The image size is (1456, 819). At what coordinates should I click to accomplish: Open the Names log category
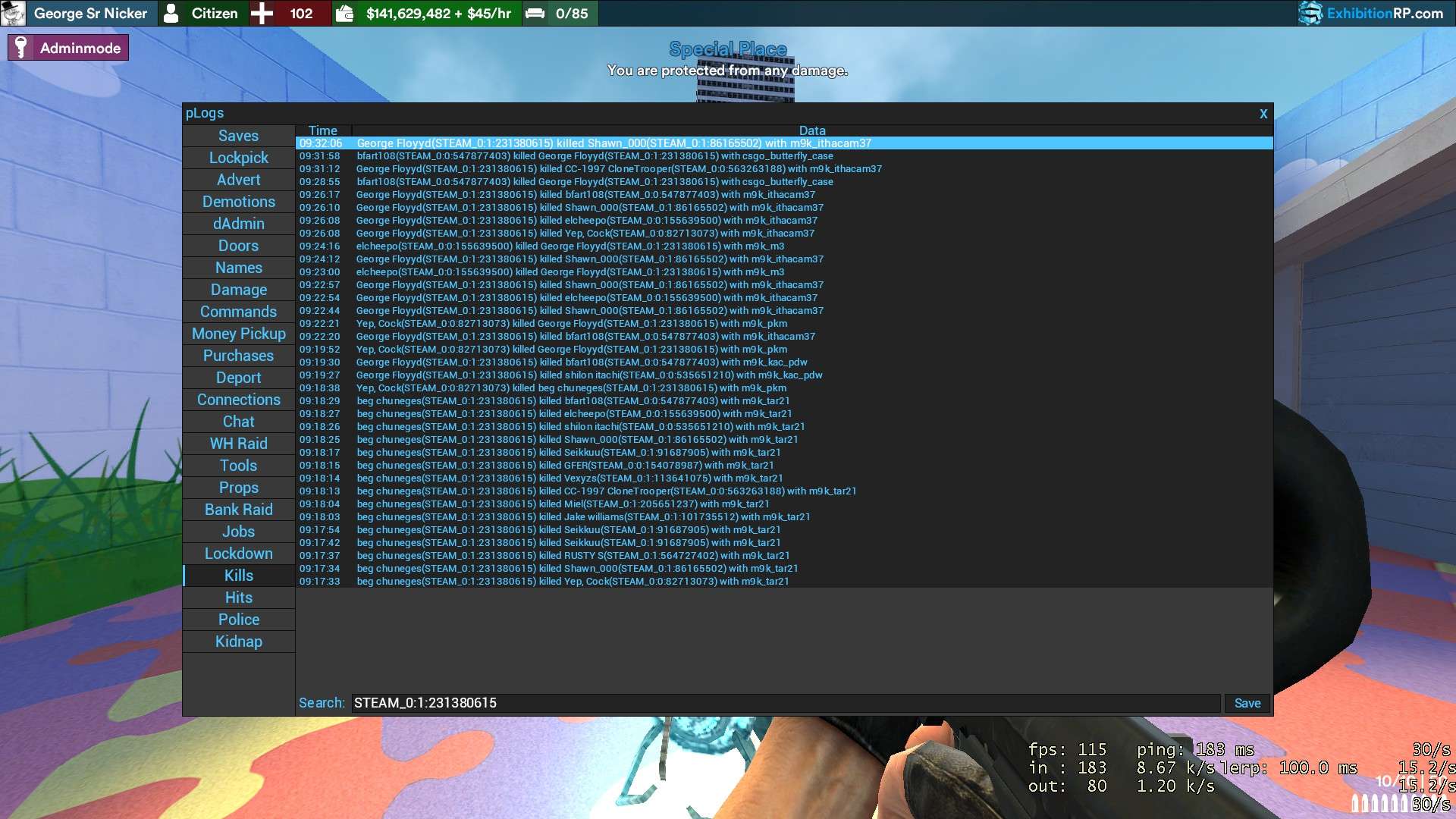[239, 268]
